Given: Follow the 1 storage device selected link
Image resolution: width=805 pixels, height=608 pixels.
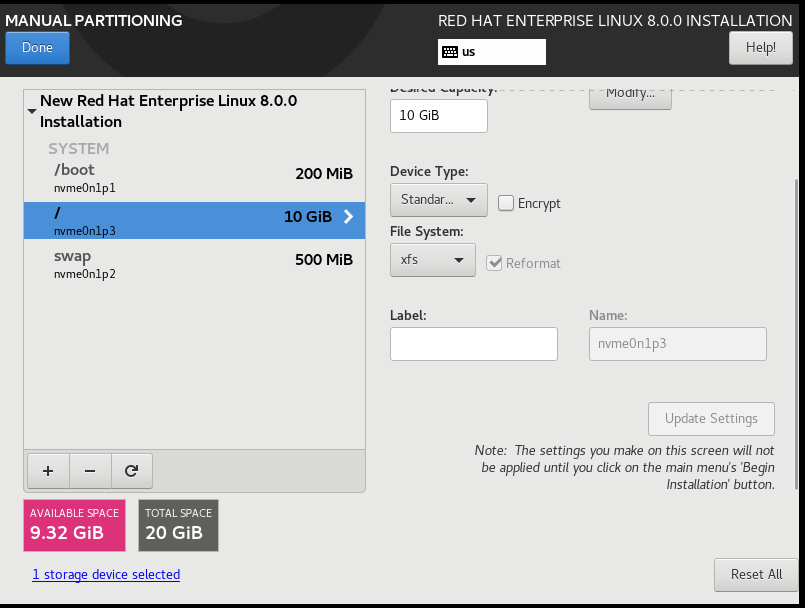Looking at the screenshot, I should click(x=105, y=574).
